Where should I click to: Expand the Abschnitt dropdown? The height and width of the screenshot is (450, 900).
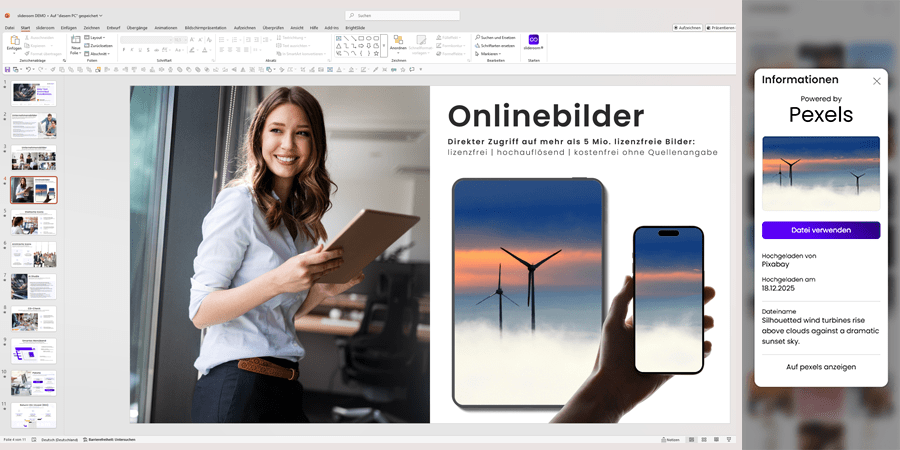click(x=98, y=54)
